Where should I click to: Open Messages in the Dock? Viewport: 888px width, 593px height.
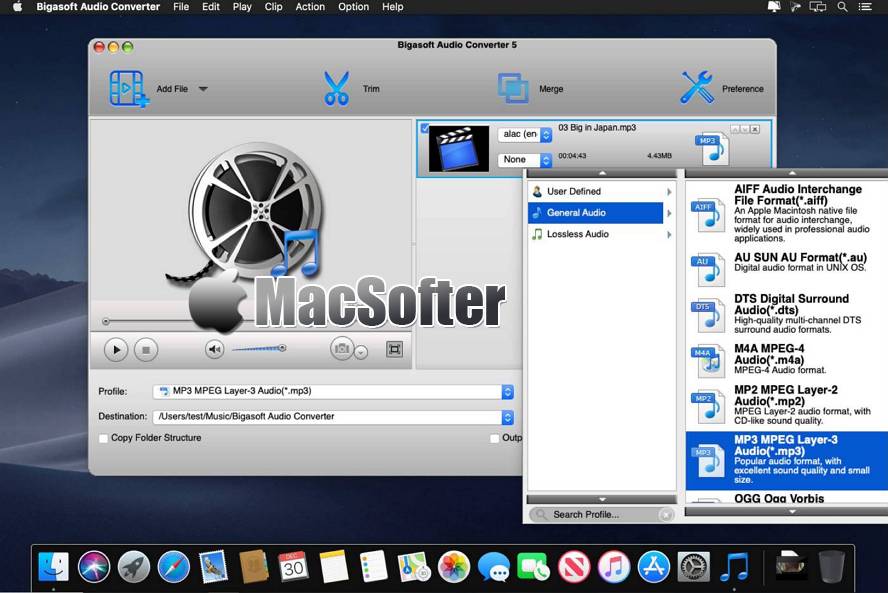493,566
